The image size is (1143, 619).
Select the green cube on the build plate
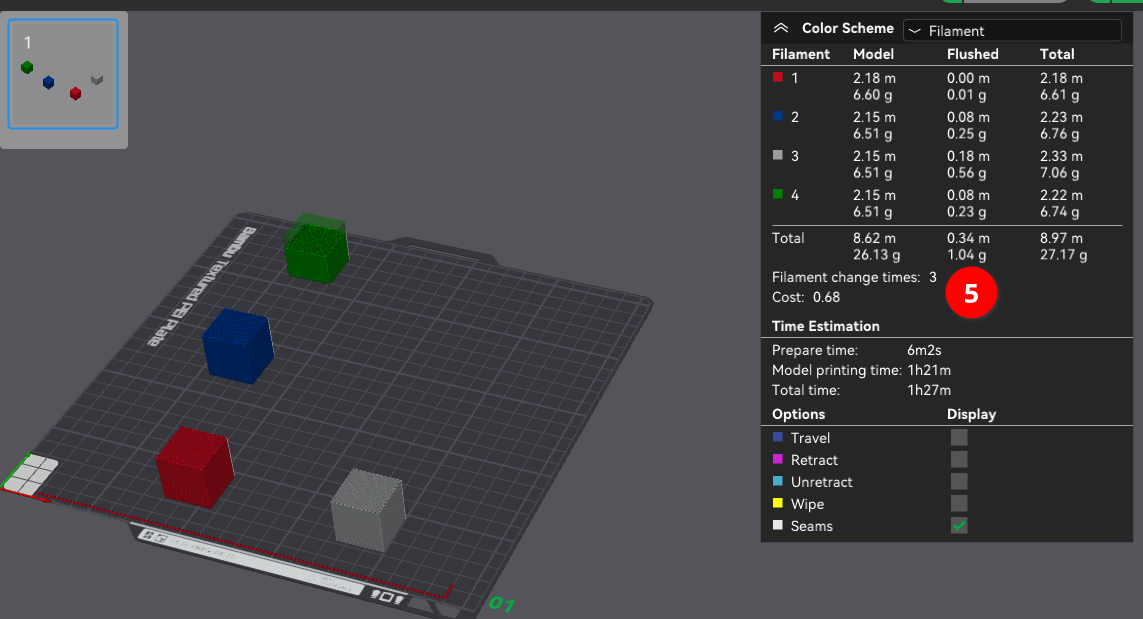[316, 248]
